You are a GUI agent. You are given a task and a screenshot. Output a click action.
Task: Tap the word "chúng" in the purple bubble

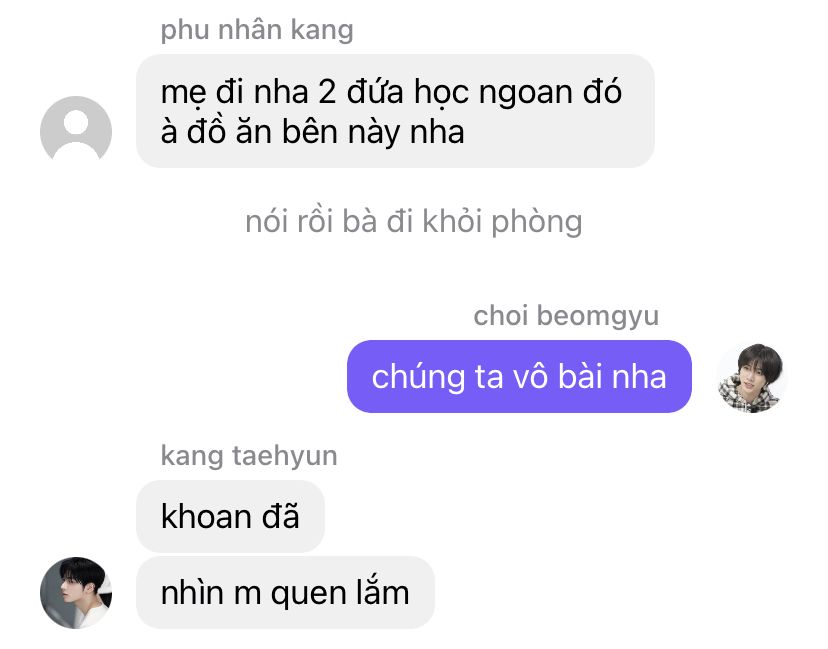pos(418,378)
